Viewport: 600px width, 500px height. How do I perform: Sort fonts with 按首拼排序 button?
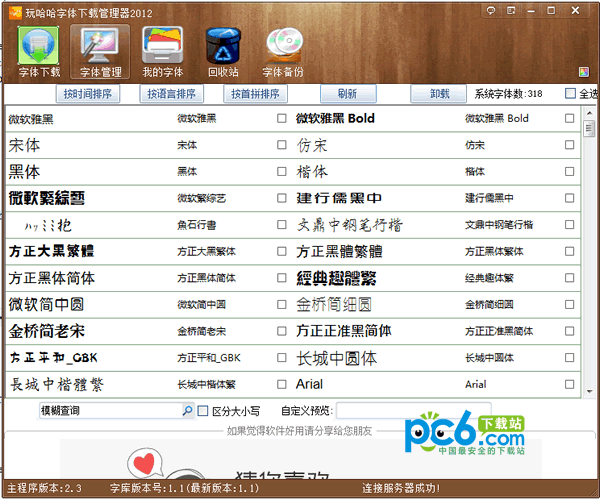click(255, 94)
